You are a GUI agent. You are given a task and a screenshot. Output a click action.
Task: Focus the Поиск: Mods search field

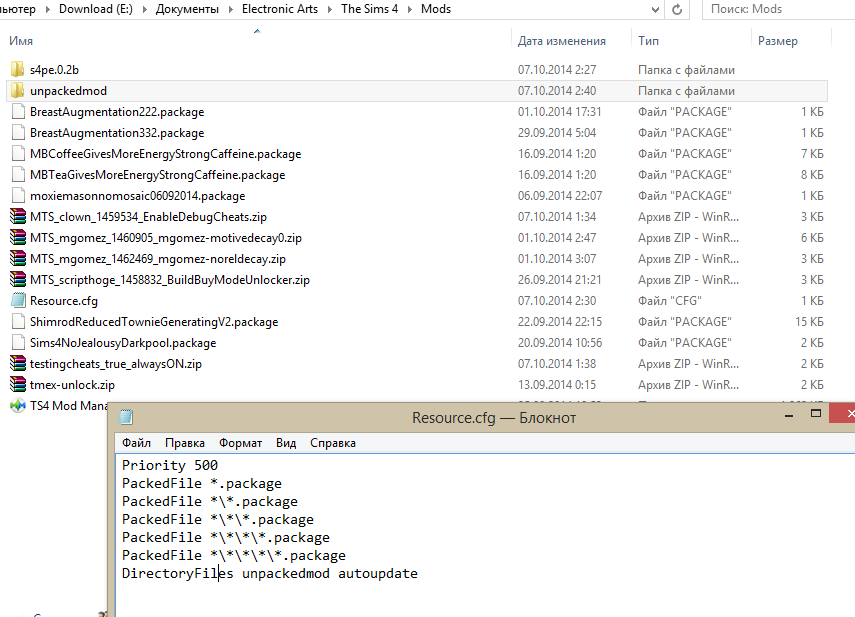779,9
